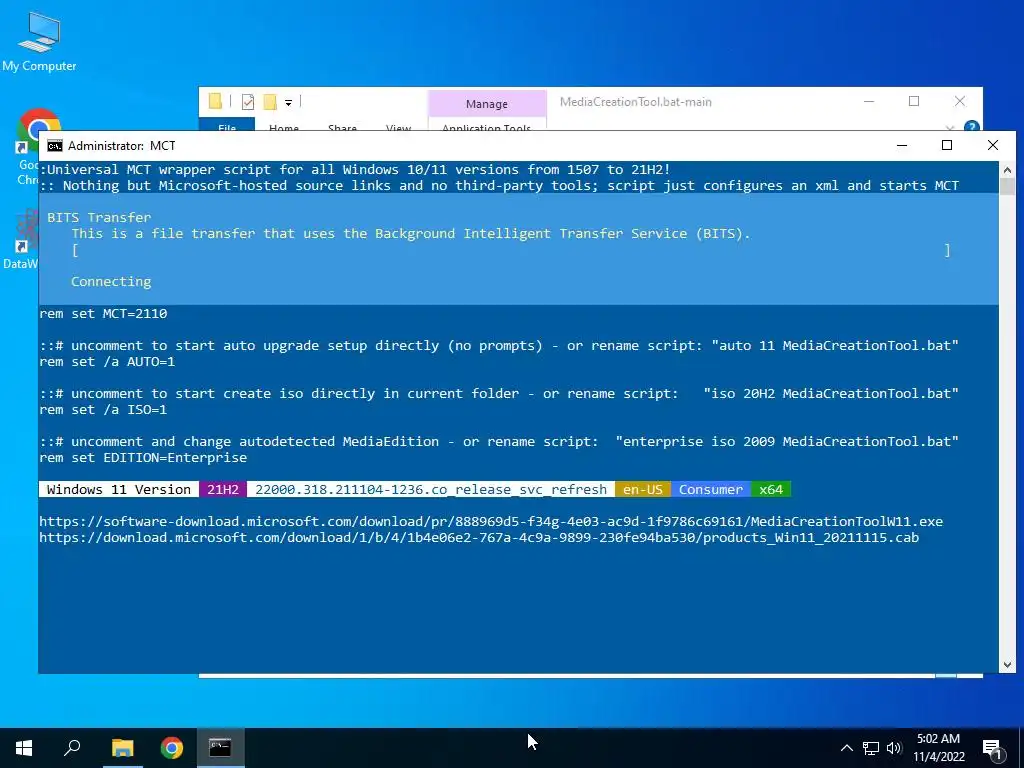Click the console scrollbar thumb
The image size is (1024, 768).
[x=1006, y=186]
